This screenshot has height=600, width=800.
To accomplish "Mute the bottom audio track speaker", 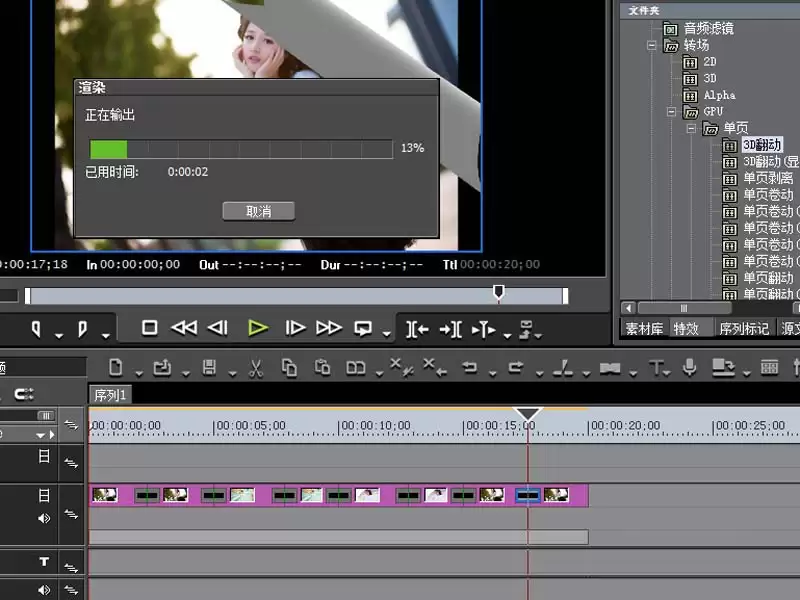I will coord(44,590).
